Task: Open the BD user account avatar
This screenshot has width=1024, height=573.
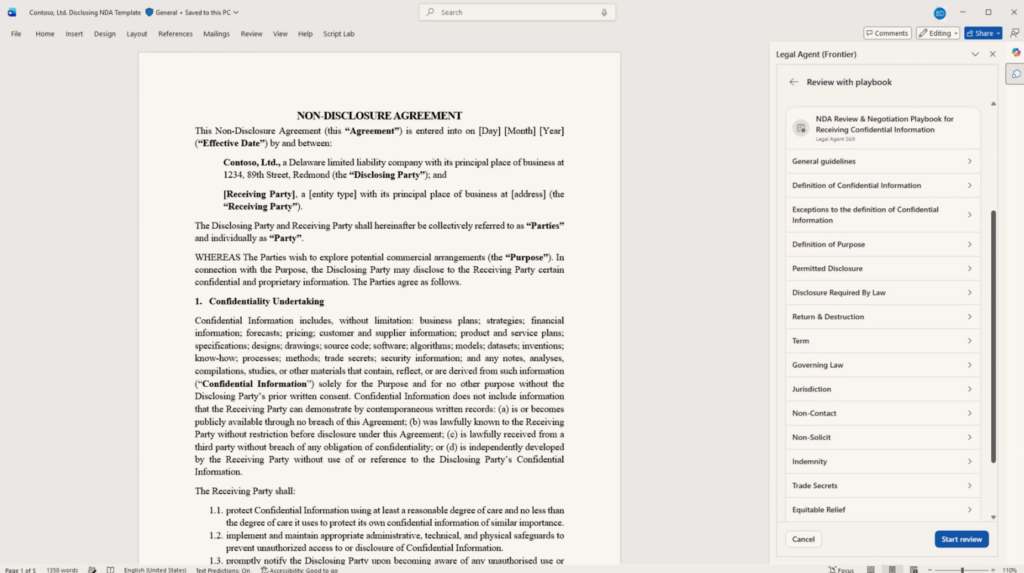Action: (939, 13)
